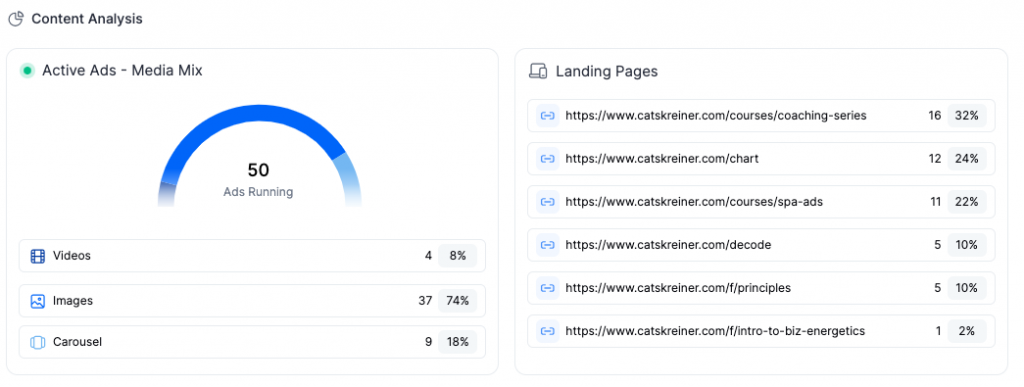1024x387 pixels.
Task: Select the Carousel 18% badge
Action: click(x=457, y=342)
